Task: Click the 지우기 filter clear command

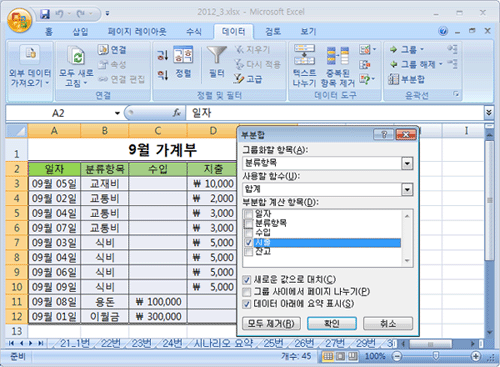Action: click(x=252, y=50)
